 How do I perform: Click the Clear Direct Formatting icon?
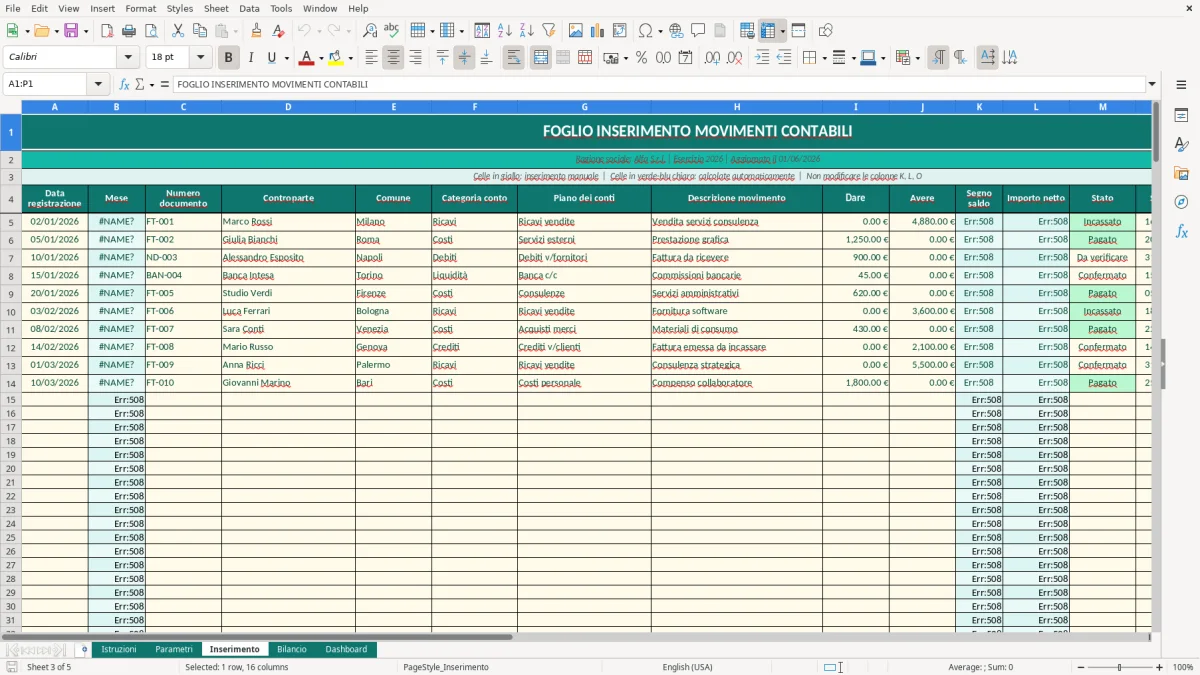pos(278,31)
